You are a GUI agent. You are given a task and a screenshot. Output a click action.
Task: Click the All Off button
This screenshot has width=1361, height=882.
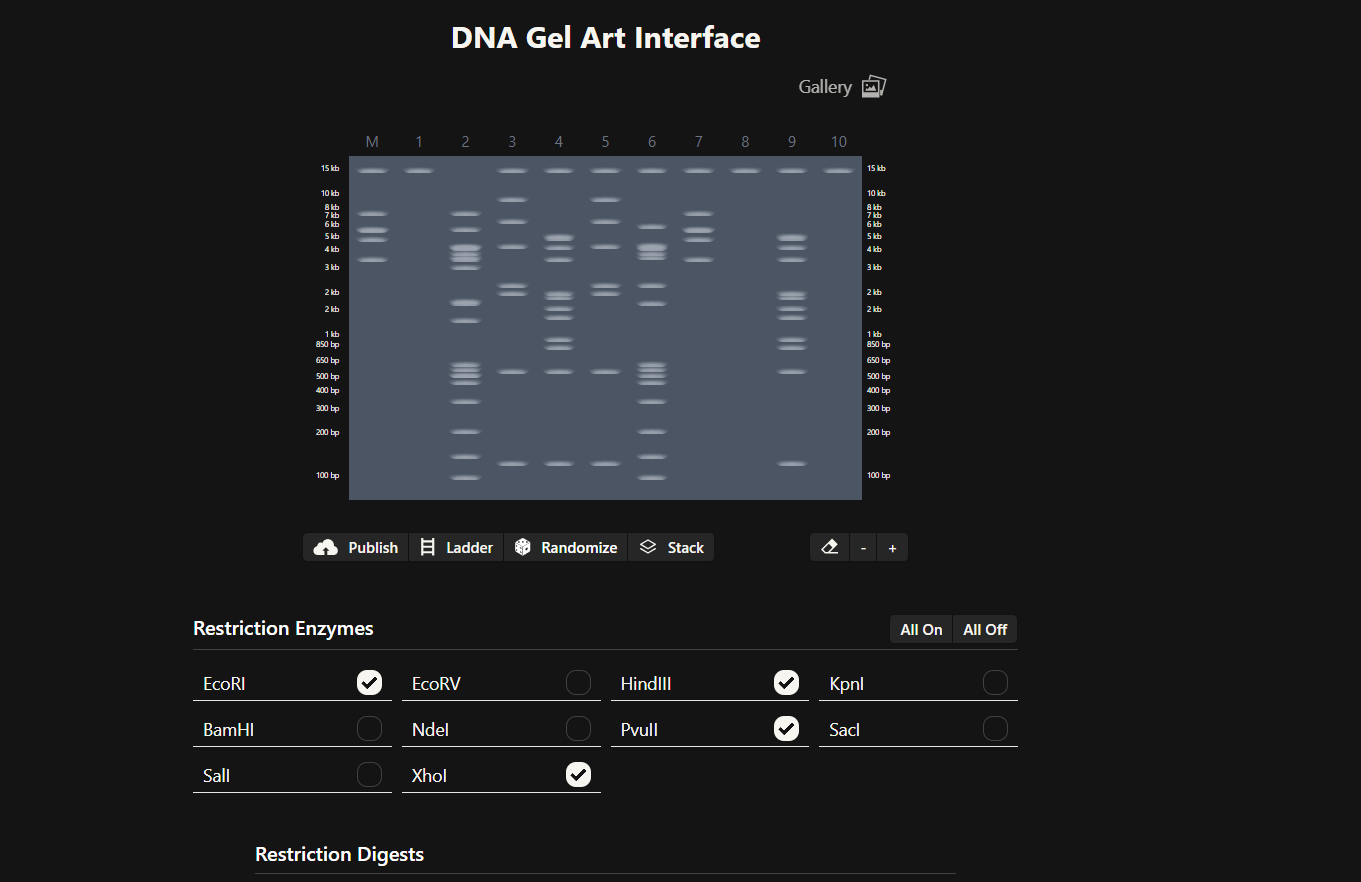[x=984, y=629]
